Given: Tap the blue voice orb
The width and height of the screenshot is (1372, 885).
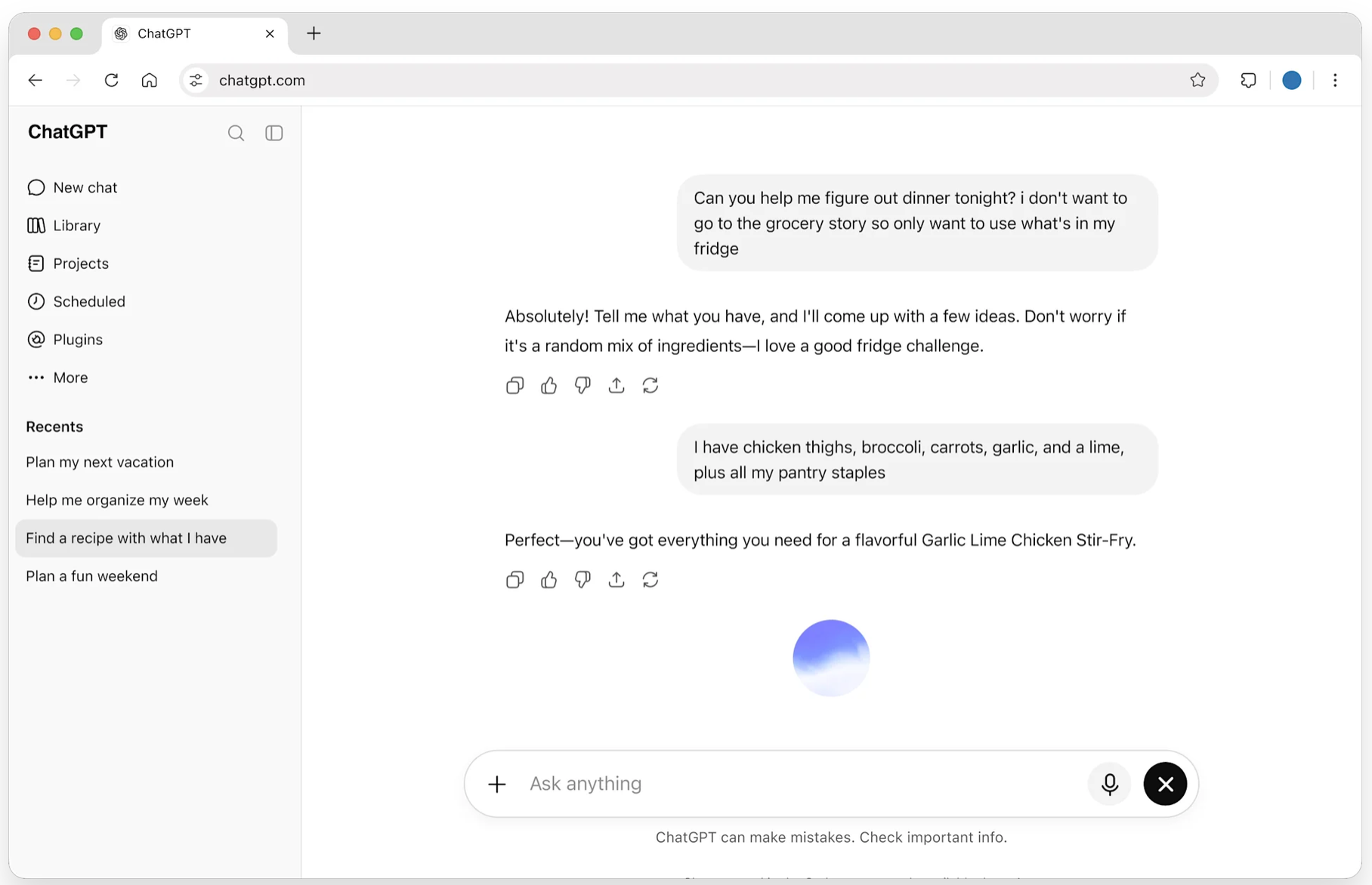Looking at the screenshot, I should coord(831,658).
